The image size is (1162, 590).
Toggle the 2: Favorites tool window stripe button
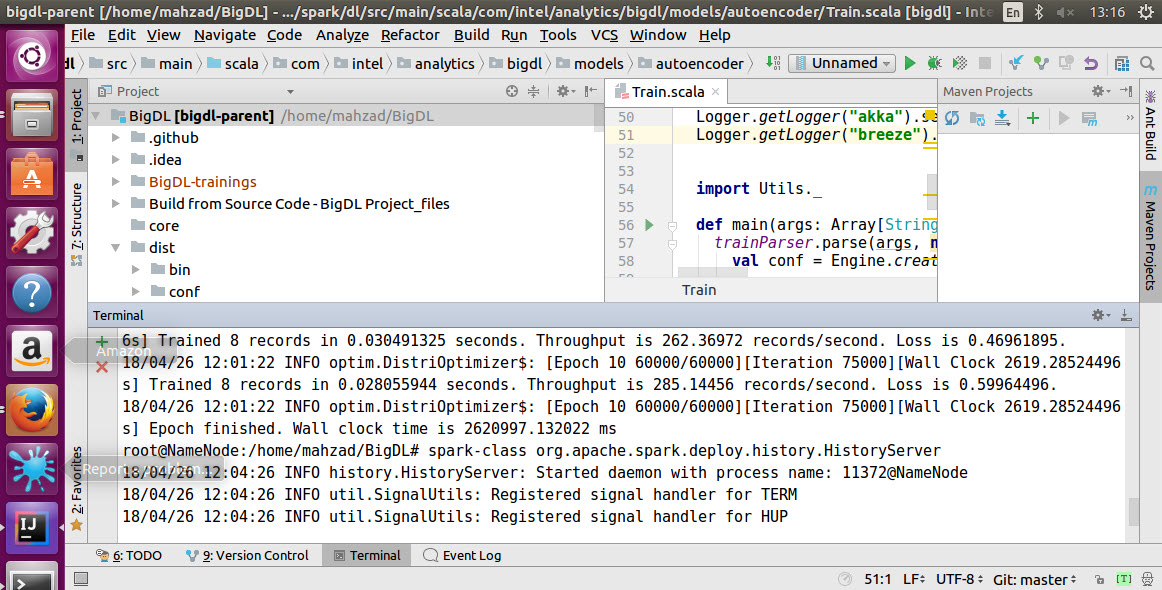pos(76,489)
